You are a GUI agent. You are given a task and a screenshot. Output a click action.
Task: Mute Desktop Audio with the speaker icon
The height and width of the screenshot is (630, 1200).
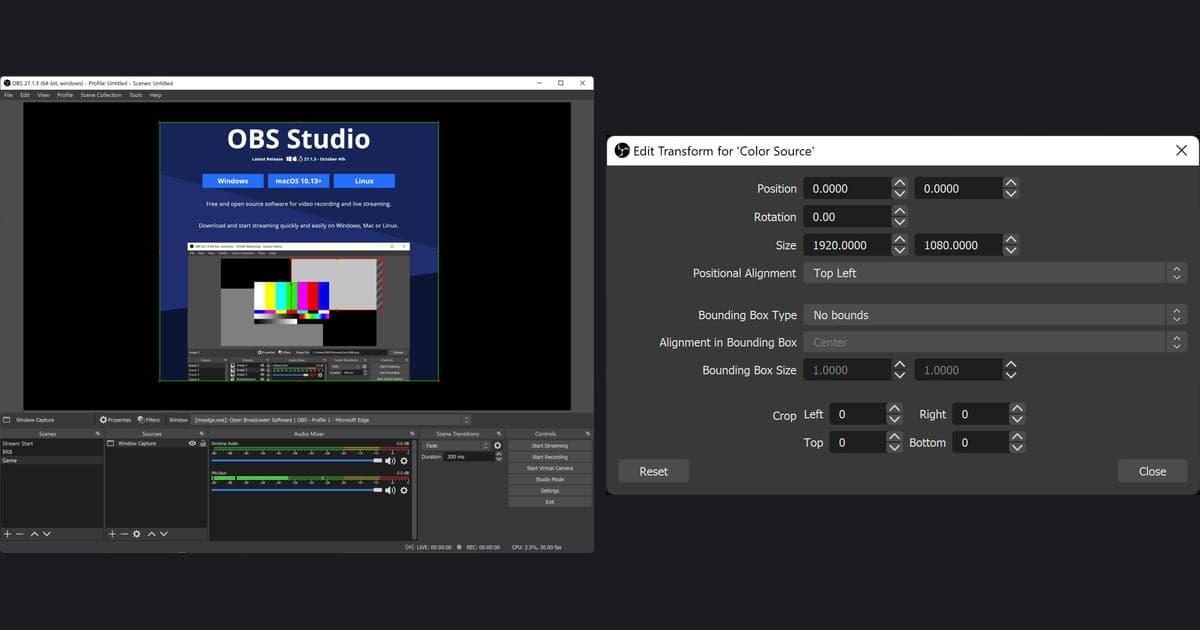390,461
